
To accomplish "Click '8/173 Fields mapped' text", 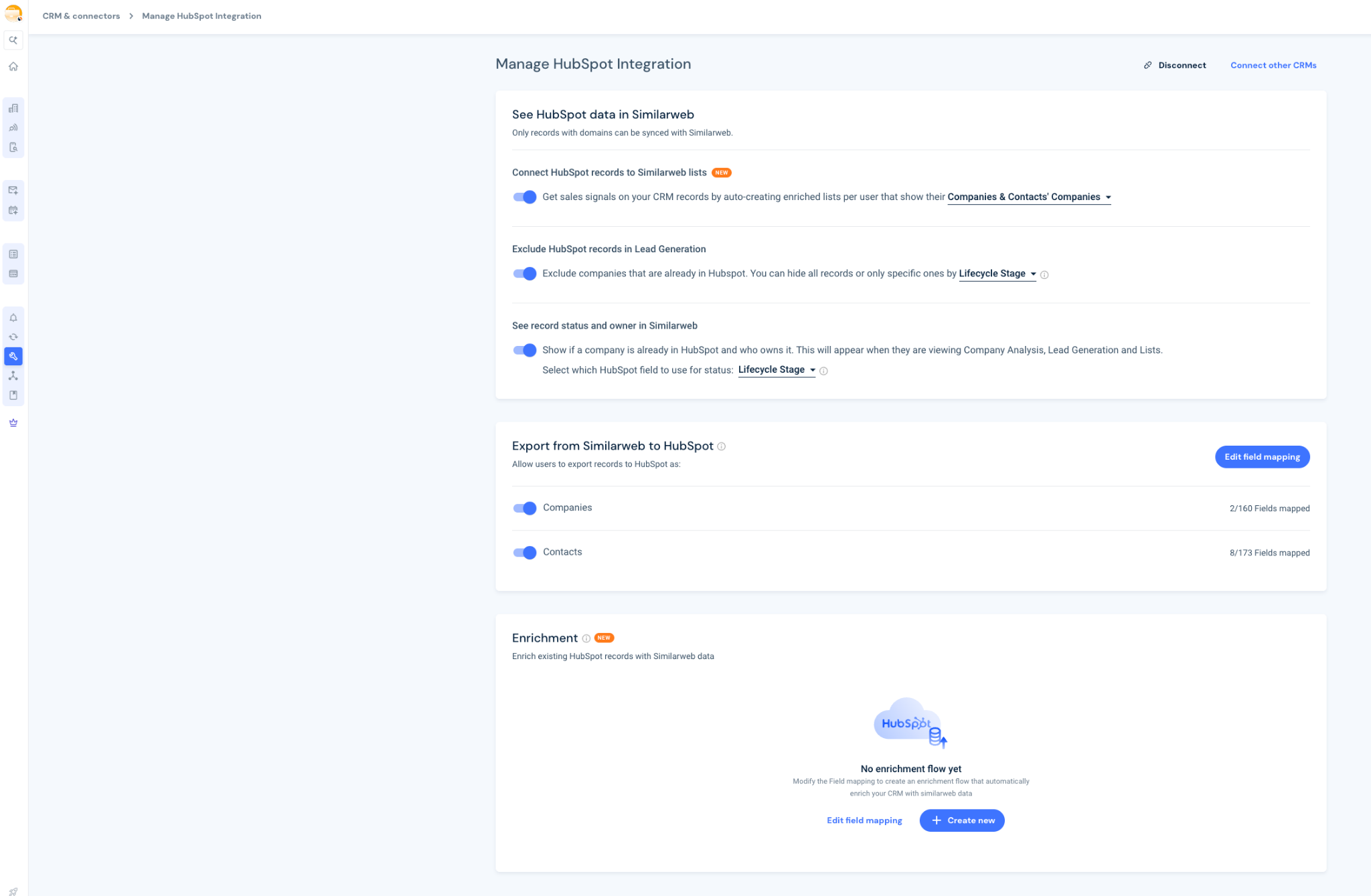I will 1269,553.
